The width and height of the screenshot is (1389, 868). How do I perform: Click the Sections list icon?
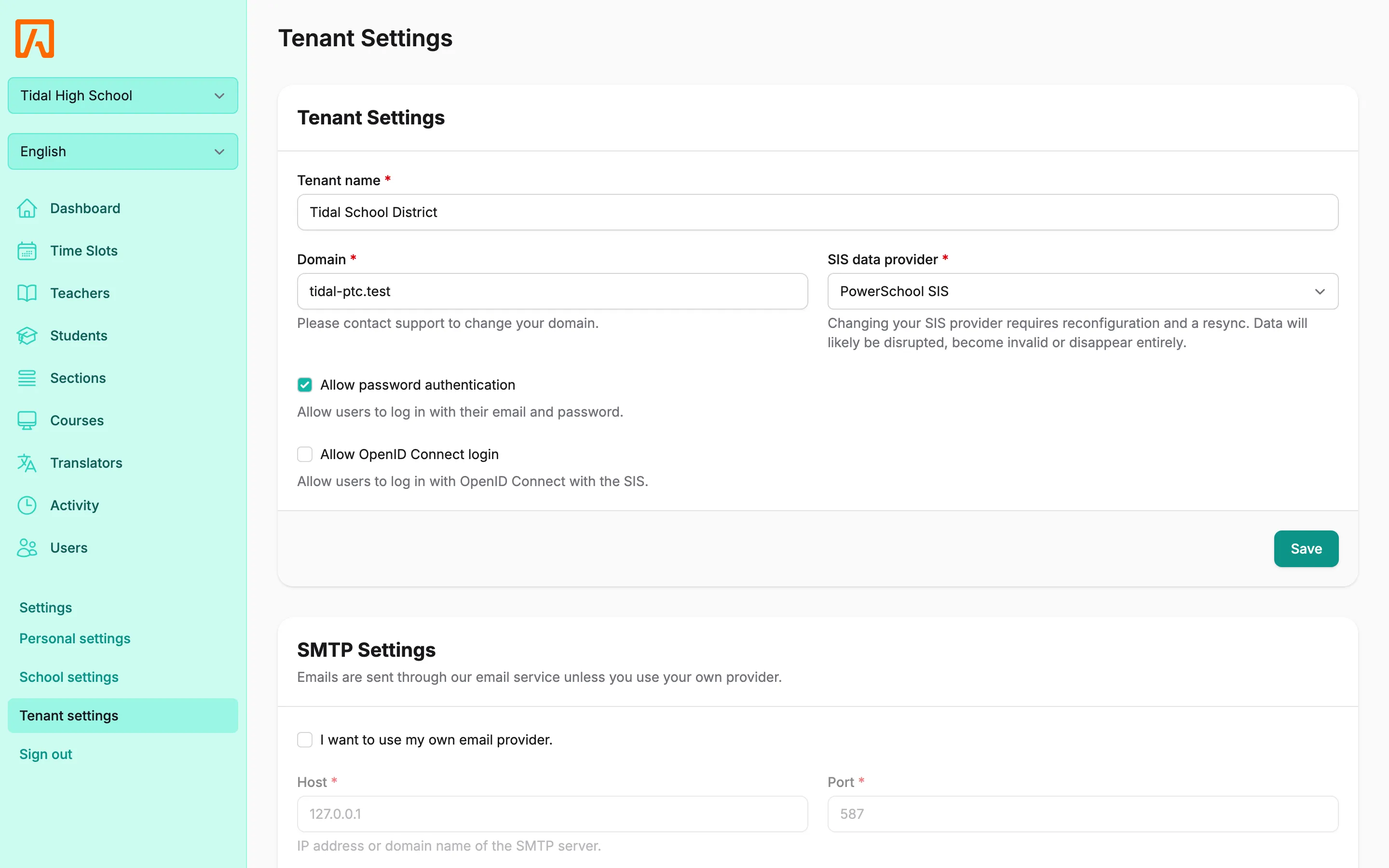(x=27, y=379)
